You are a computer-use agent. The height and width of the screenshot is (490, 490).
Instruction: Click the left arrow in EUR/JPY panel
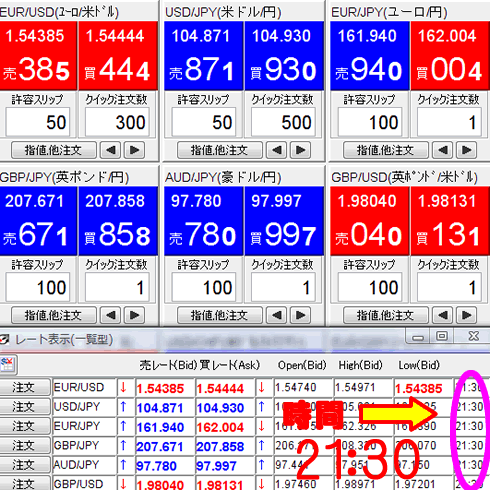[442, 150]
